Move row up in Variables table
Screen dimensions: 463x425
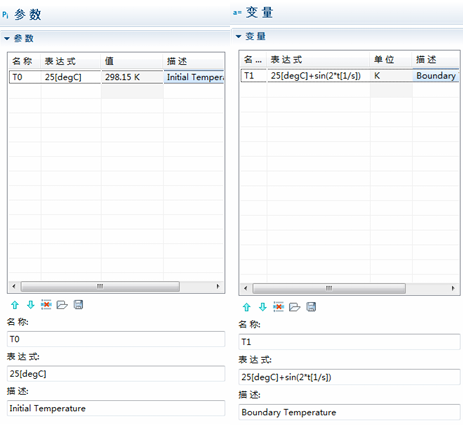click(247, 307)
